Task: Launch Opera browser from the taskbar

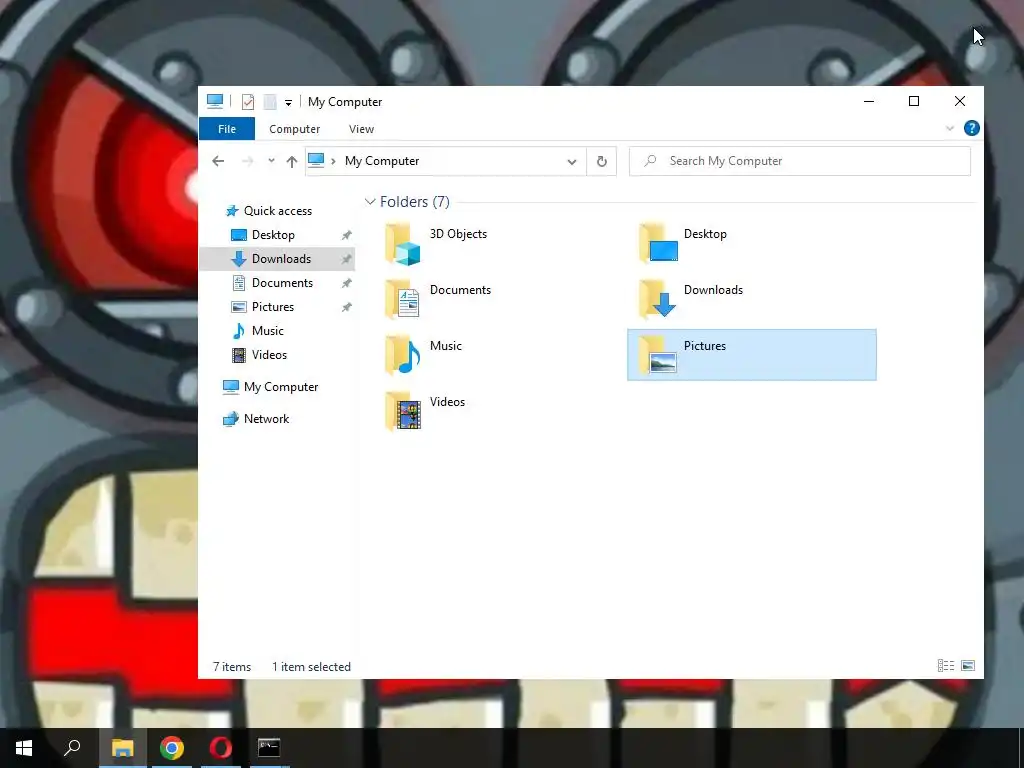Action: [x=221, y=748]
